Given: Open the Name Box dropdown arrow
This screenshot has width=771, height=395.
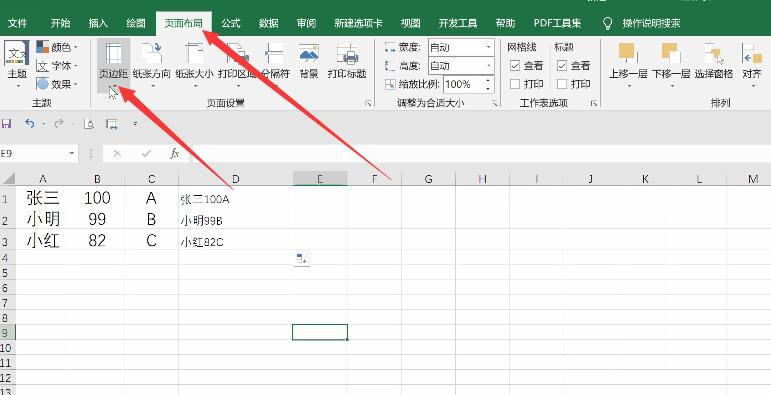Looking at the screenshot, I should pyautogui.click(x=72, y=154).
